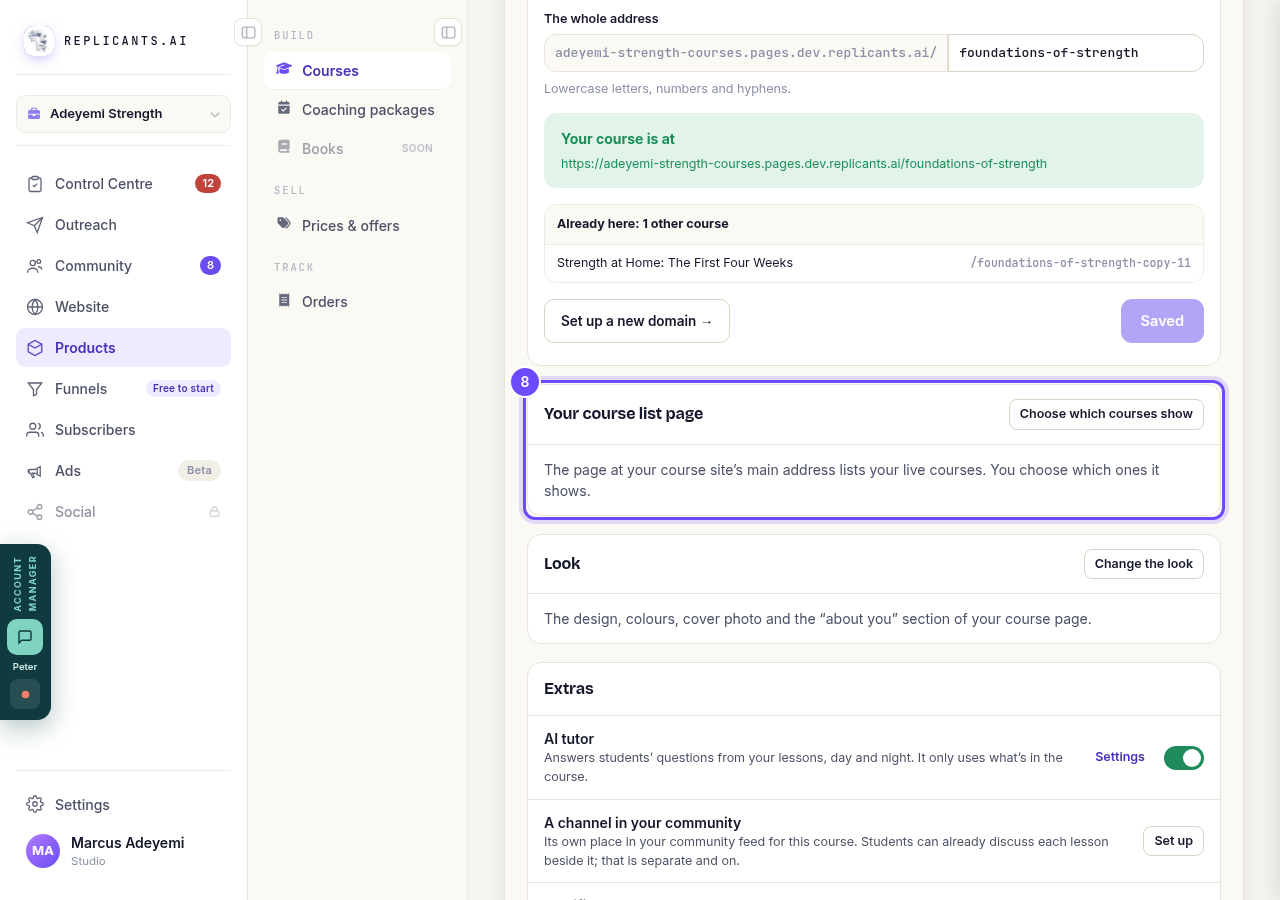This screenshot has height=900, width=1280.
Task: Navigate to Website section
Action: coord(123,307)
